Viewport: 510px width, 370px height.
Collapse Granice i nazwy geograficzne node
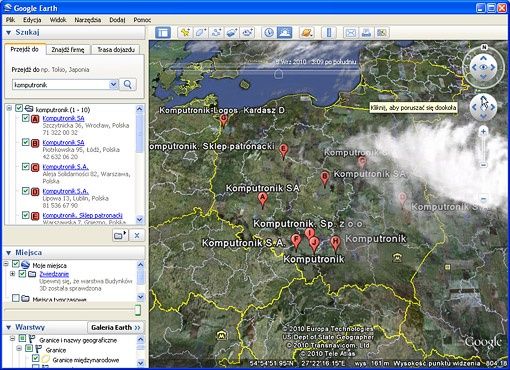12,339
